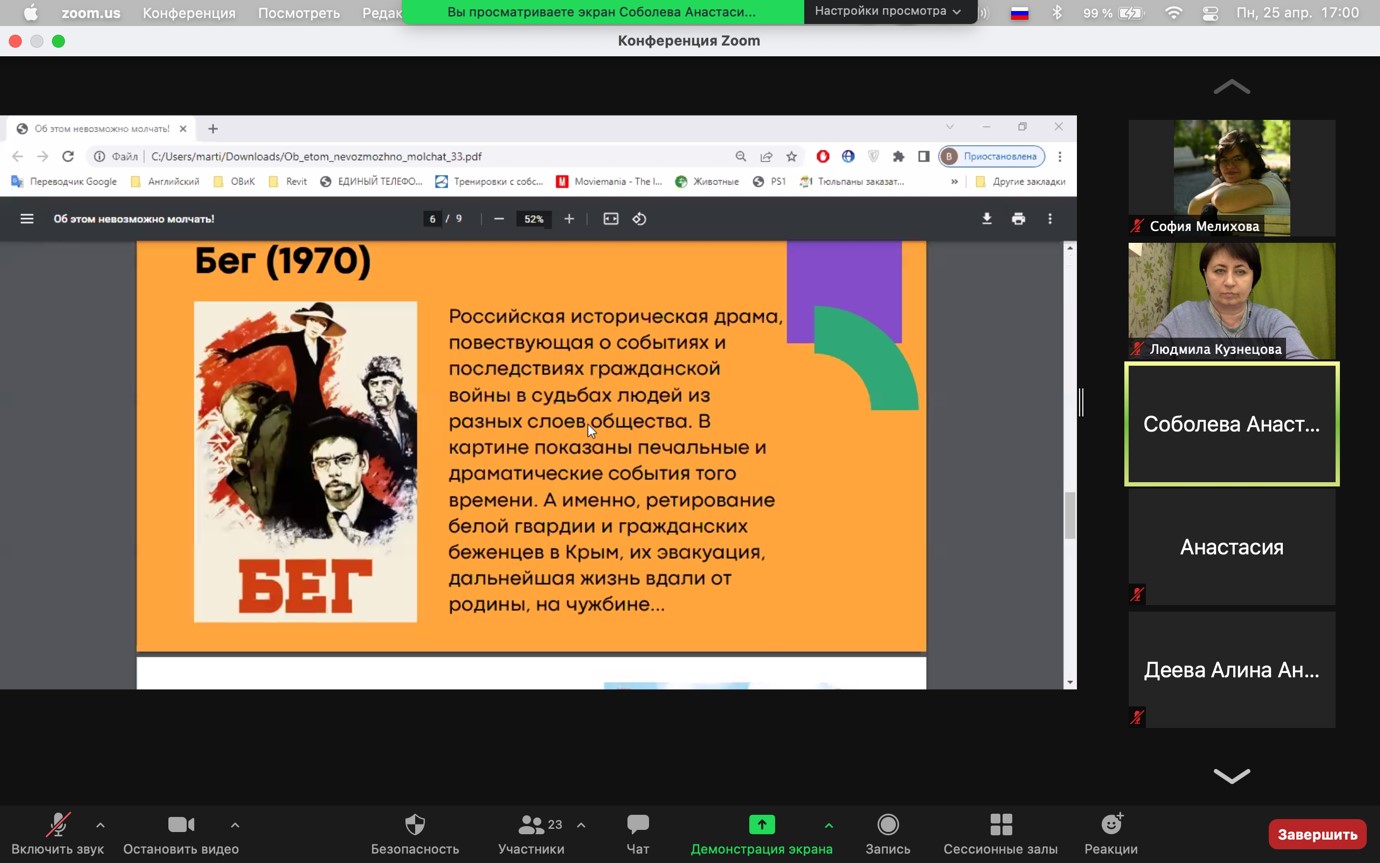Start screen sharing with Демонстрация экрана
The image size is (1380, 863).
tap(762, 834)
